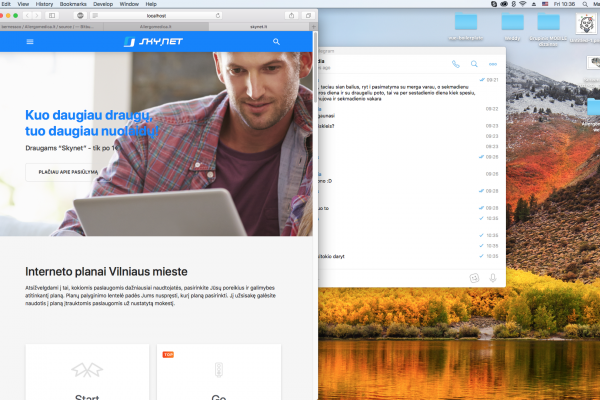Click the Adblock extension icon in Safari
Viewport: 600px width, 400px height.
coord(80,15)
